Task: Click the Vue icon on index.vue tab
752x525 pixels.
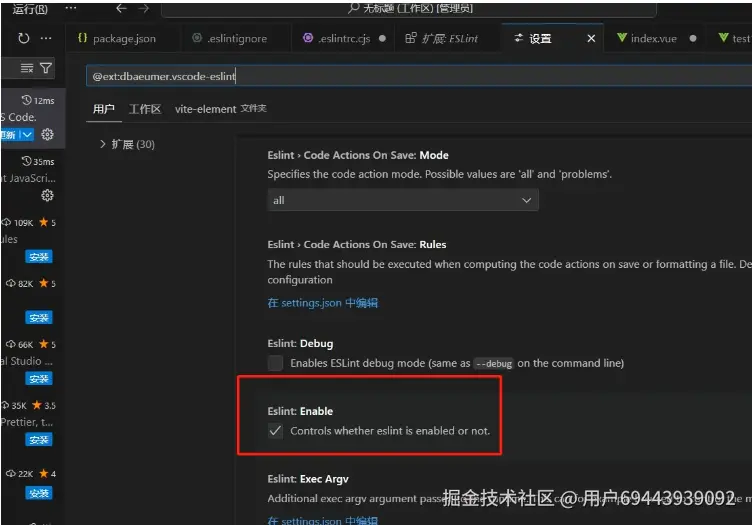Action: pyautogui.click(x=622, y=37)
